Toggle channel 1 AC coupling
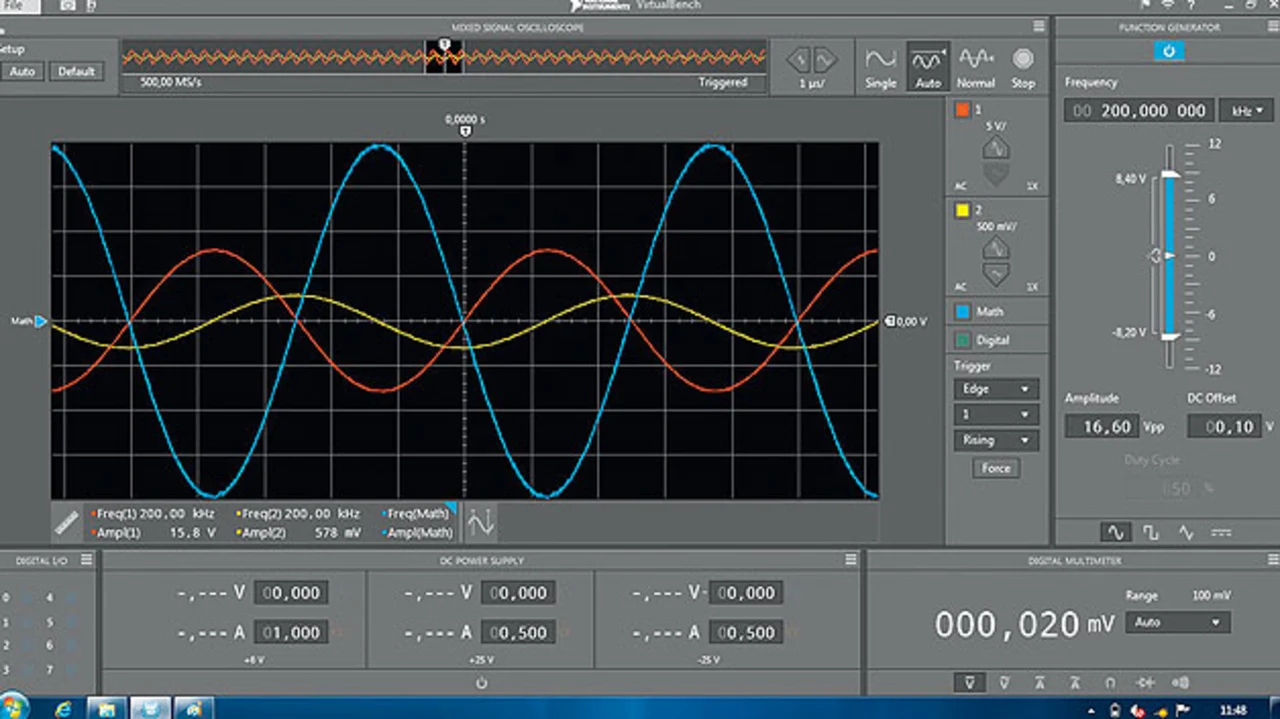Screen dimensions: 1280x719 pyautogui.click(x=961, y=188)
